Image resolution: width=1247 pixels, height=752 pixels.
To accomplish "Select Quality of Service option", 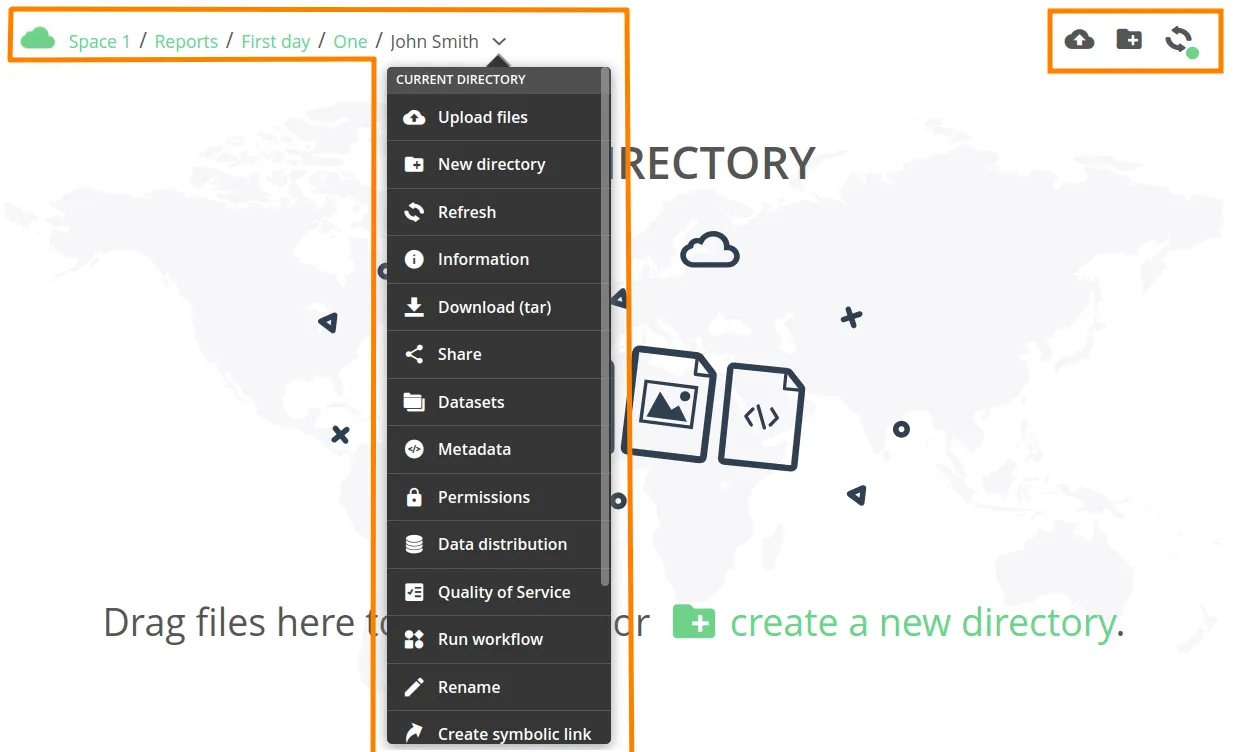I will coord(504,593).
